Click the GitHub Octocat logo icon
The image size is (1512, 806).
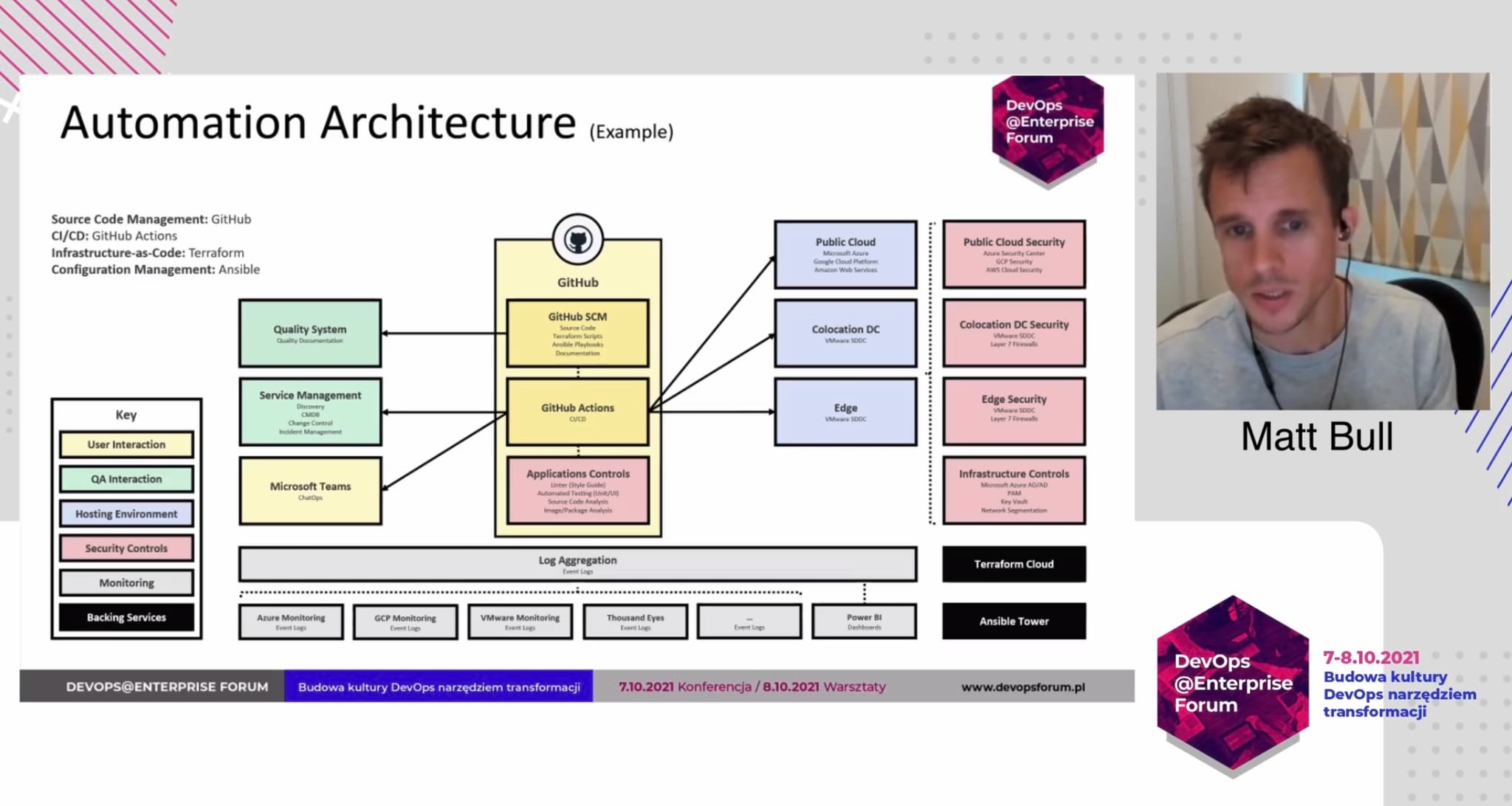pos(577,239)
